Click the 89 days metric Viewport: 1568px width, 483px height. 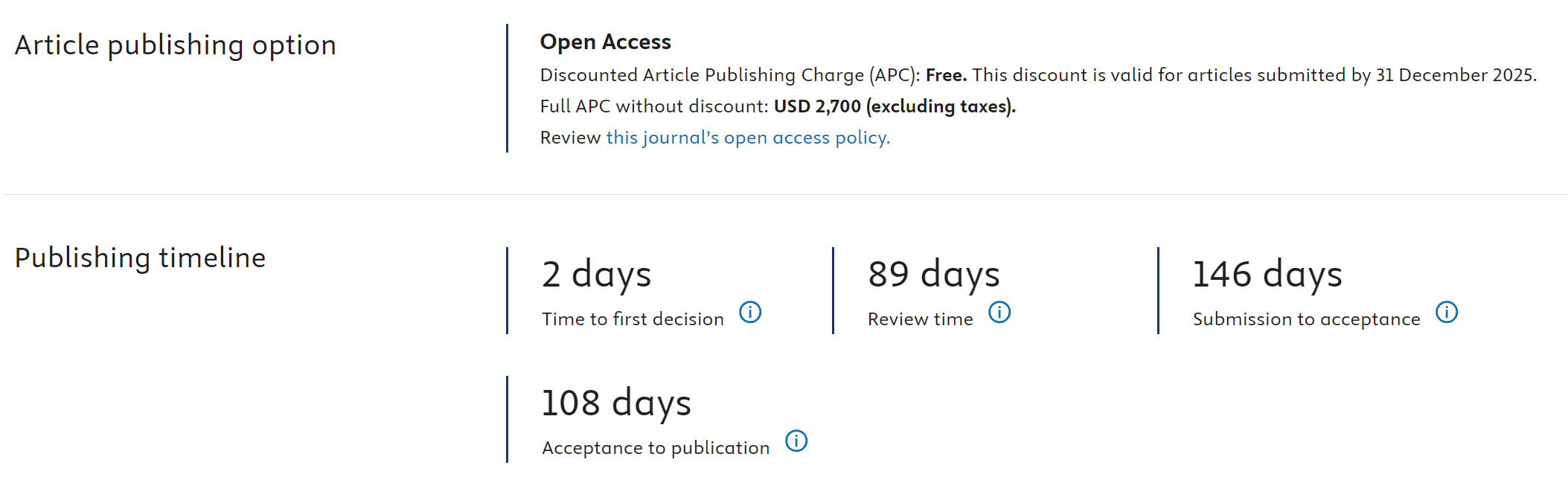coord(934,275)
